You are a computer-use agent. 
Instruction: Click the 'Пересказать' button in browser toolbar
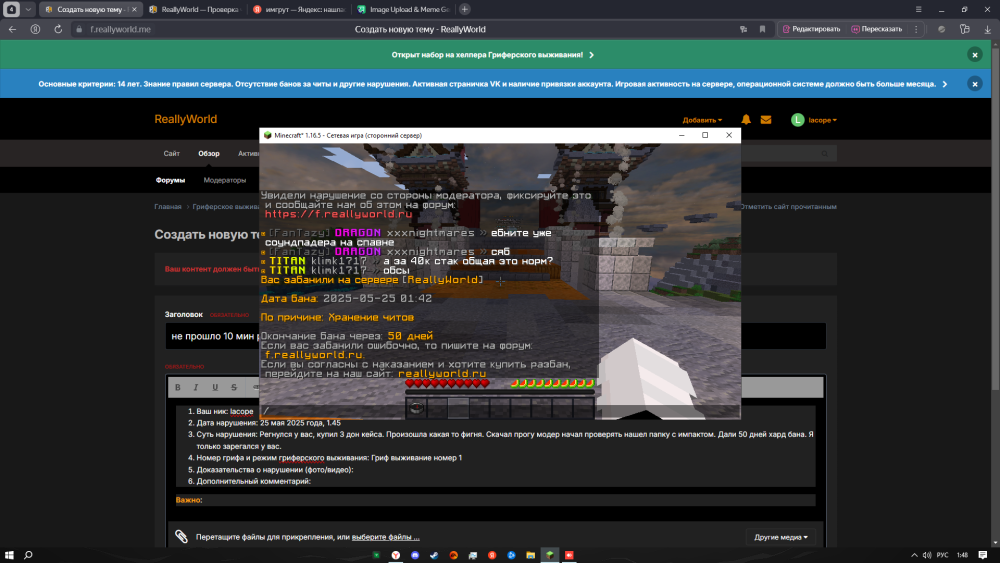pyautogui.click(x=877, y=29)
